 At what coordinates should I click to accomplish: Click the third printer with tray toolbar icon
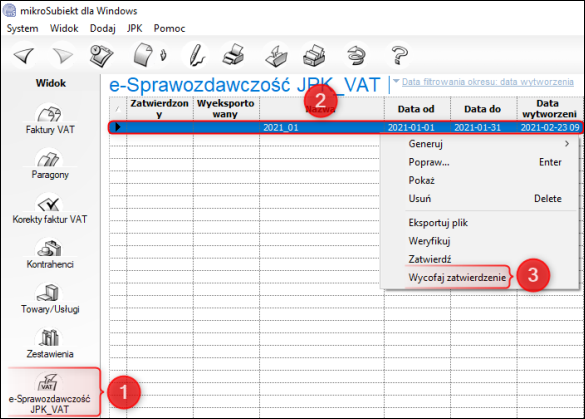(x=314, y=56)
